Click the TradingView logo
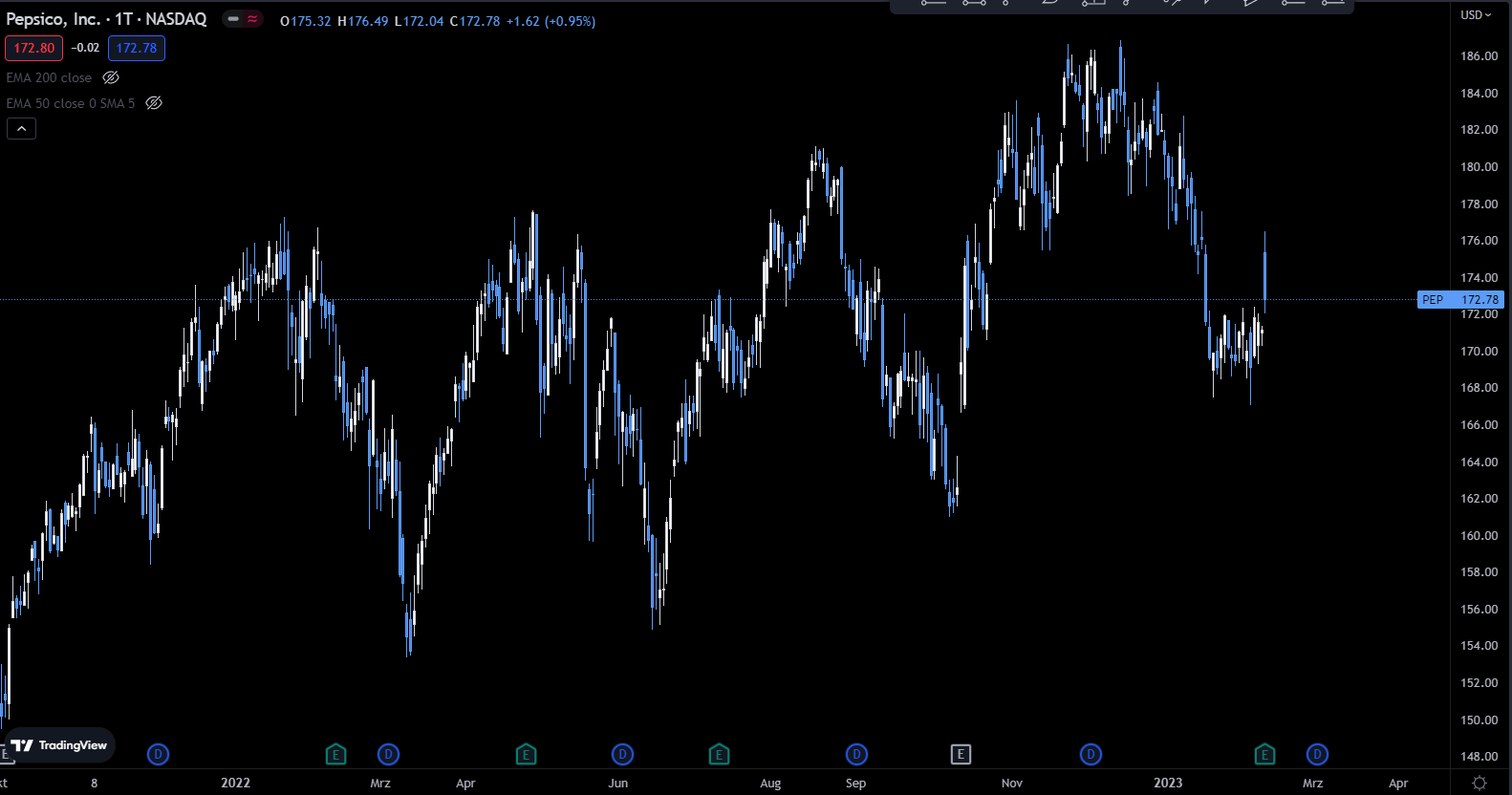 pyautogui.click(x=59, y=745)
